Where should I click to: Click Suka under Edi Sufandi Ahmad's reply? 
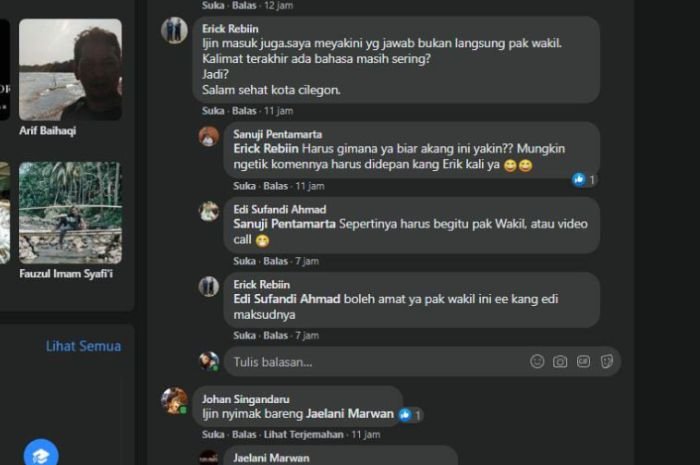244,261
